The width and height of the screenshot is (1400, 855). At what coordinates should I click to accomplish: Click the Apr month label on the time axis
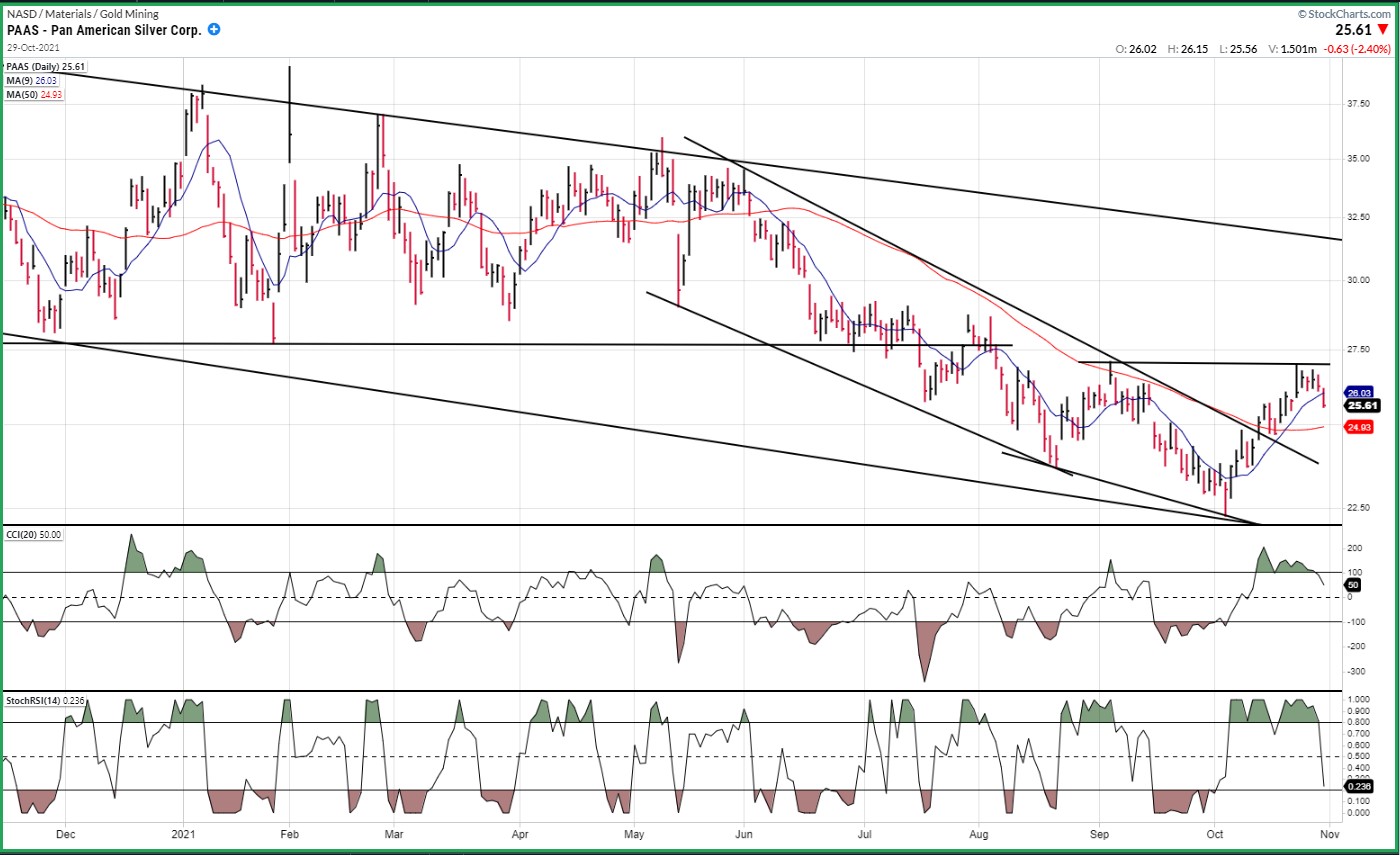tap(520, 833)
